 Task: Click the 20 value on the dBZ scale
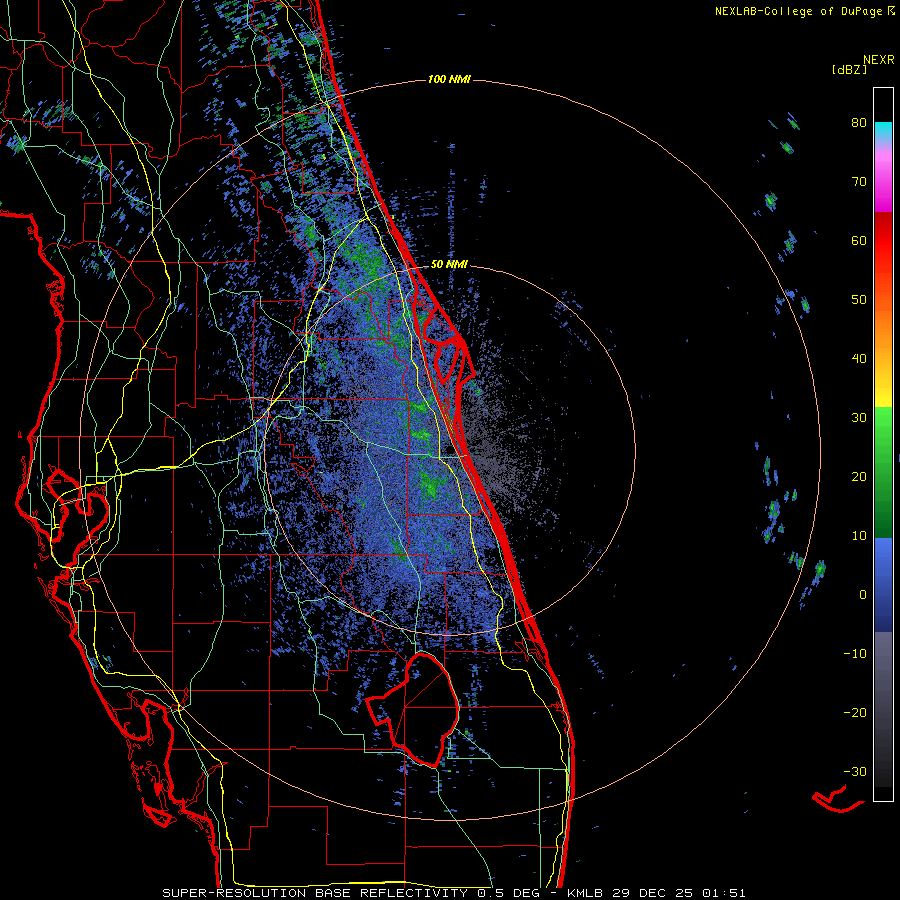(859, 476)
